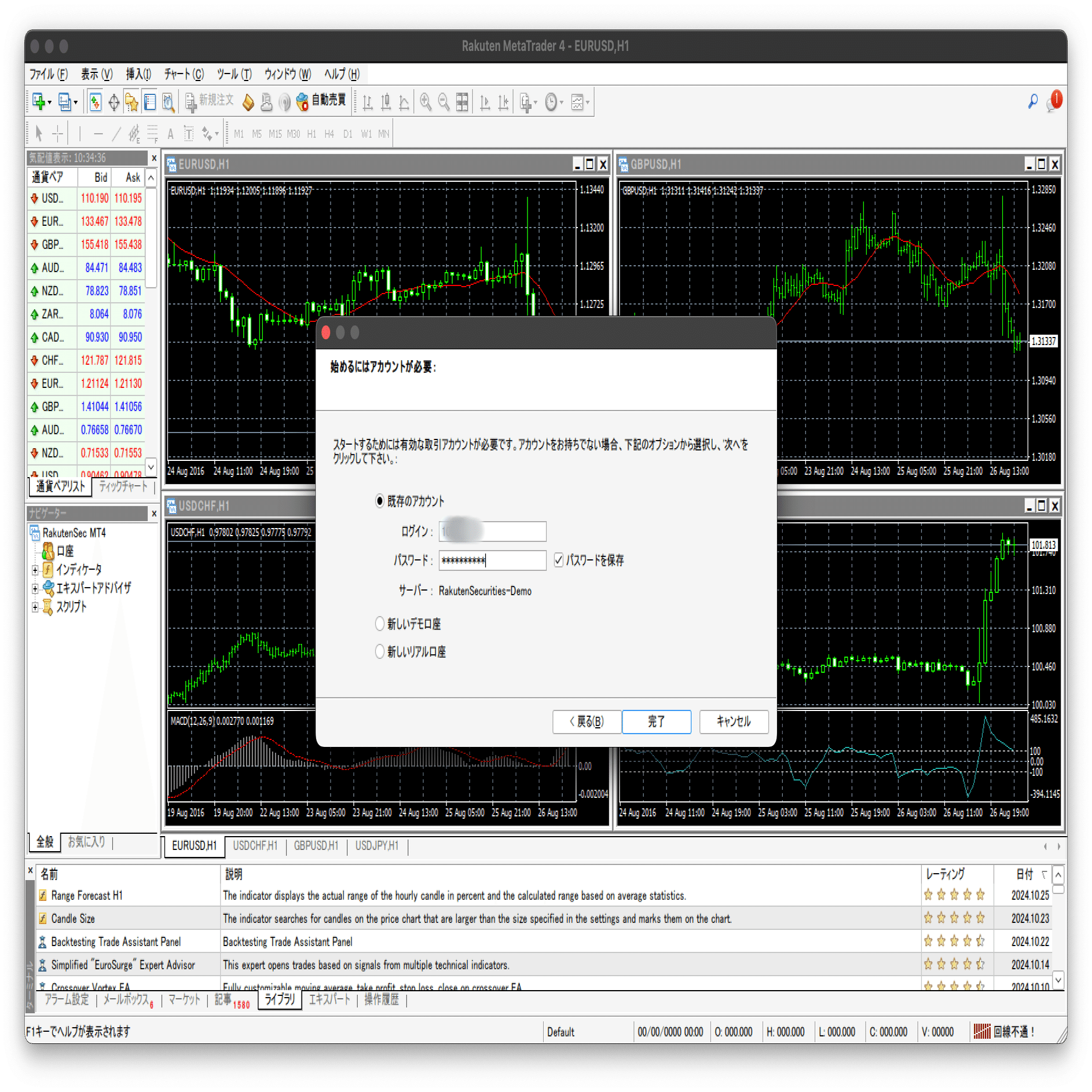
Task: Select the cursor arrow tool
Action: click(x=39, y=134)
